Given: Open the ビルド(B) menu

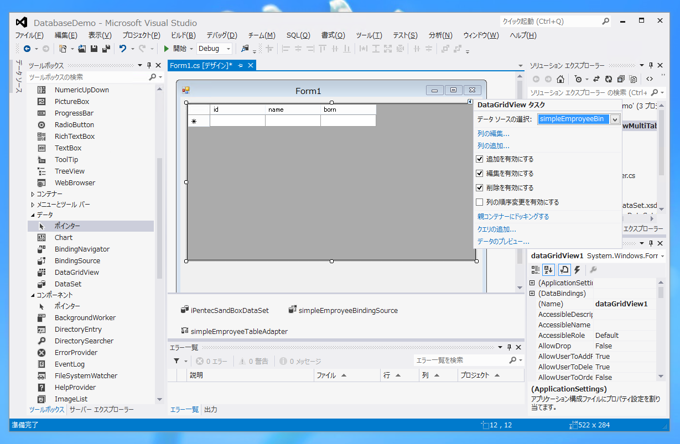Looking at the screenshot, I should pyautogui.click(x=183, y=36).
